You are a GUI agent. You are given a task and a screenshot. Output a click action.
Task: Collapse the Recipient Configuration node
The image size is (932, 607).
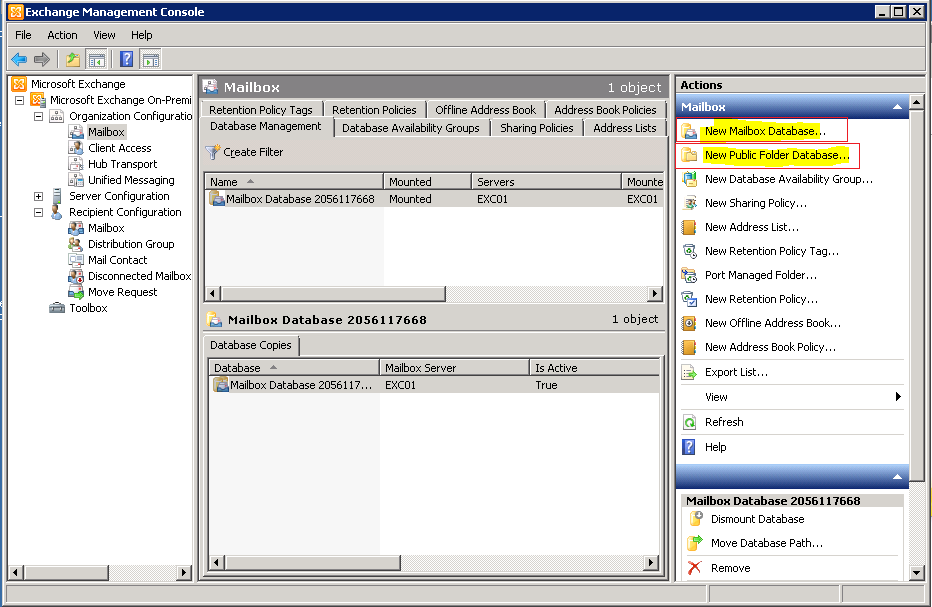click(39, 212)
